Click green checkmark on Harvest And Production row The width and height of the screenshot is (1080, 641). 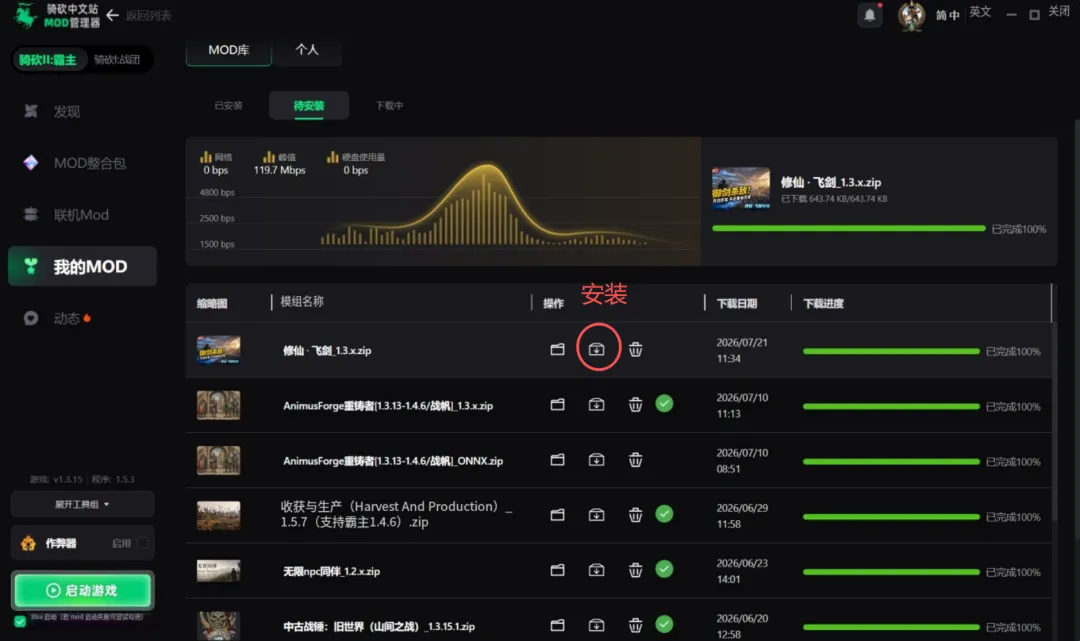(664, 514)
